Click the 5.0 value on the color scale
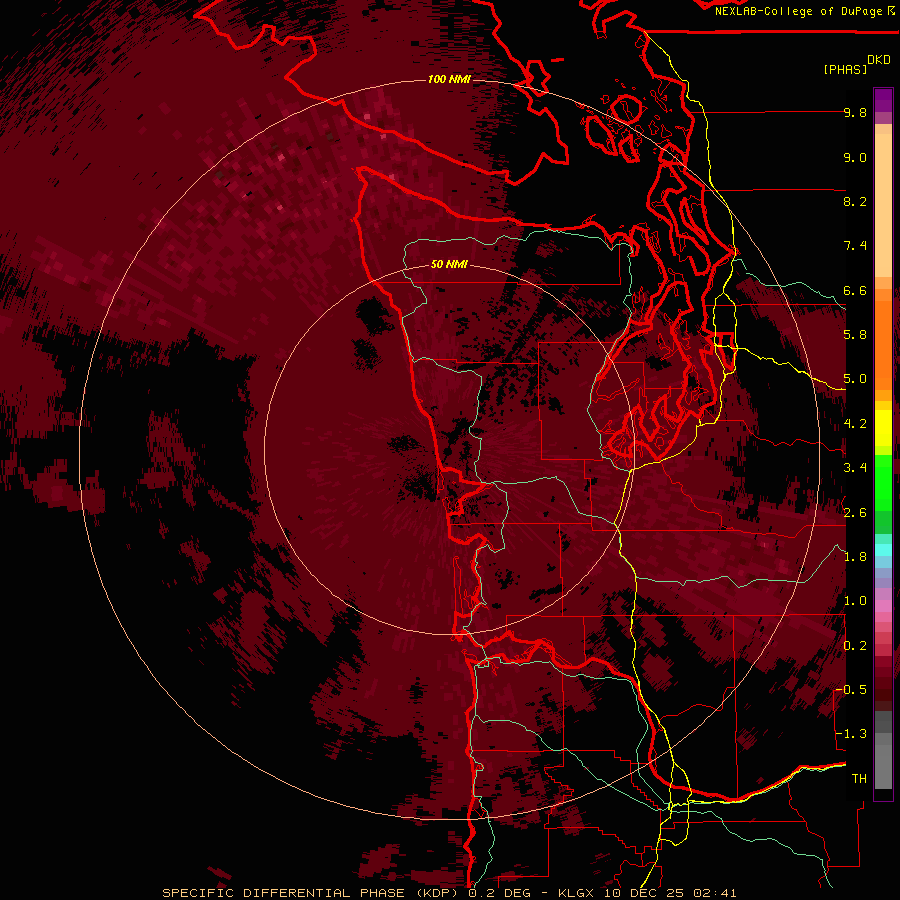This screenshot has width=900, height=900. click(855, 379)
